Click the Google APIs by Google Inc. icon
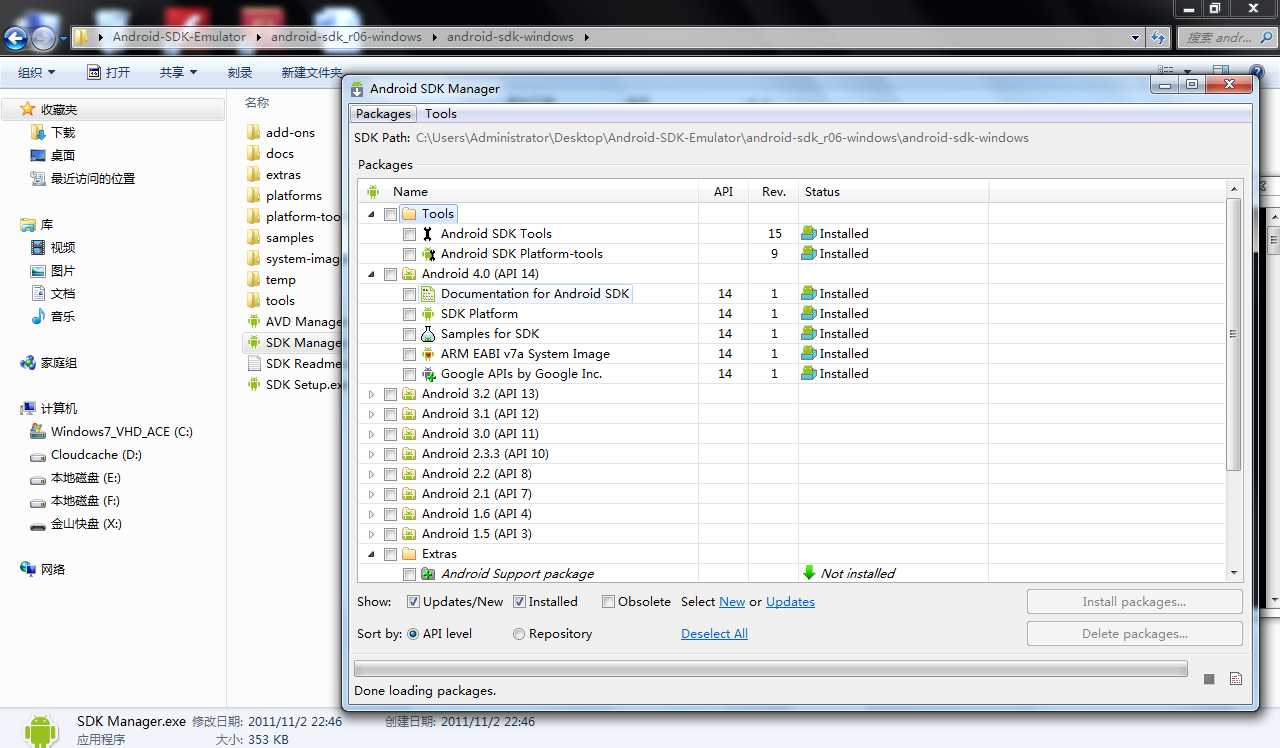Screen dimensions: 1280x748 tap(428, 374)
